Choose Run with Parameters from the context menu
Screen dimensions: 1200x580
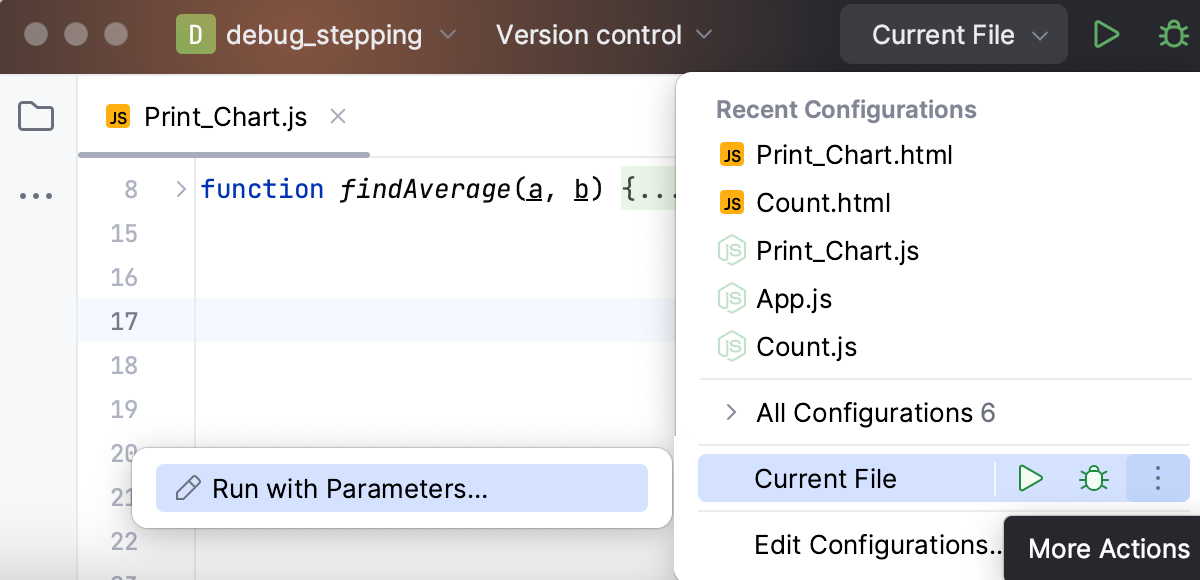[349, 488]
